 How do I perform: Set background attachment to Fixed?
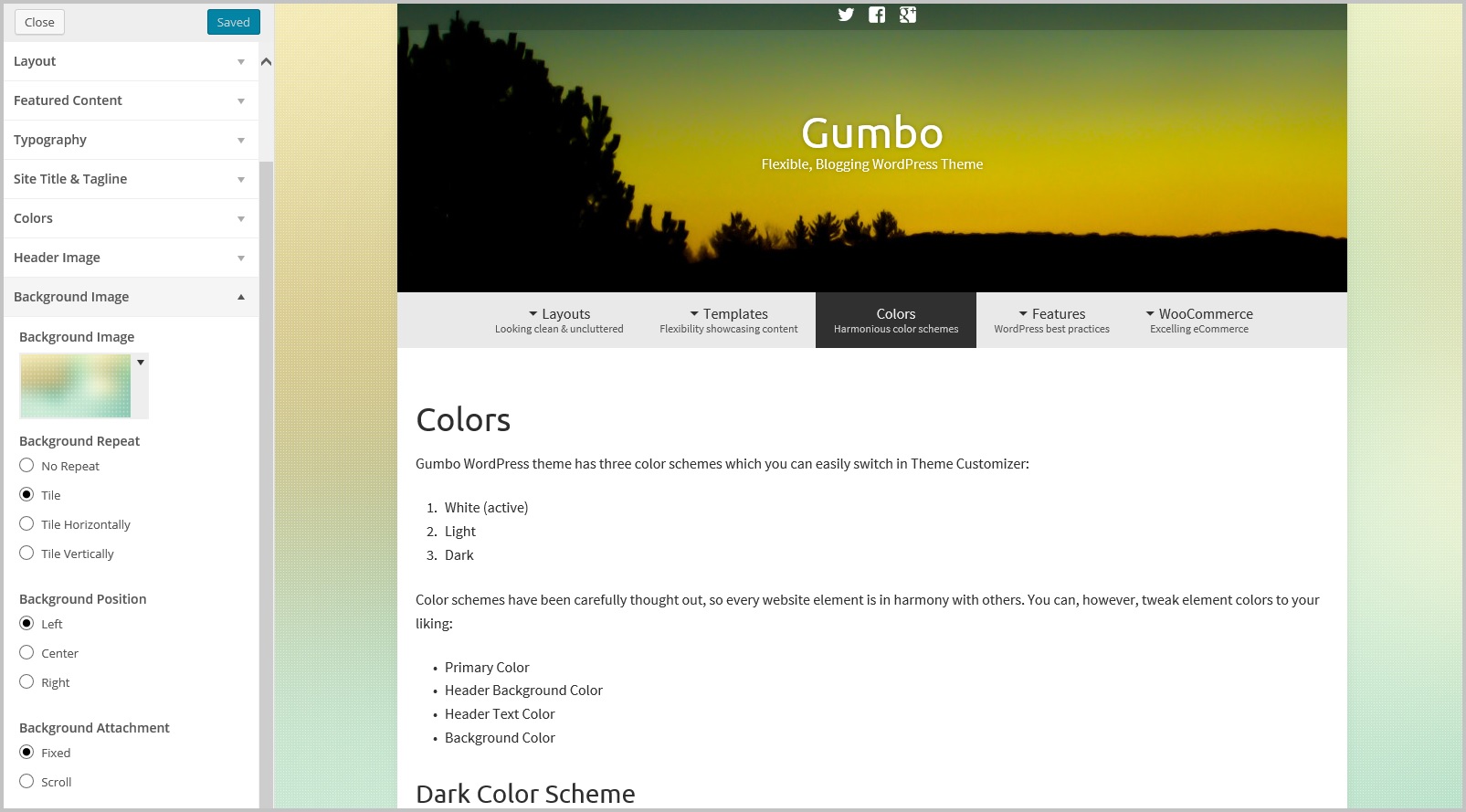point(26,753)
